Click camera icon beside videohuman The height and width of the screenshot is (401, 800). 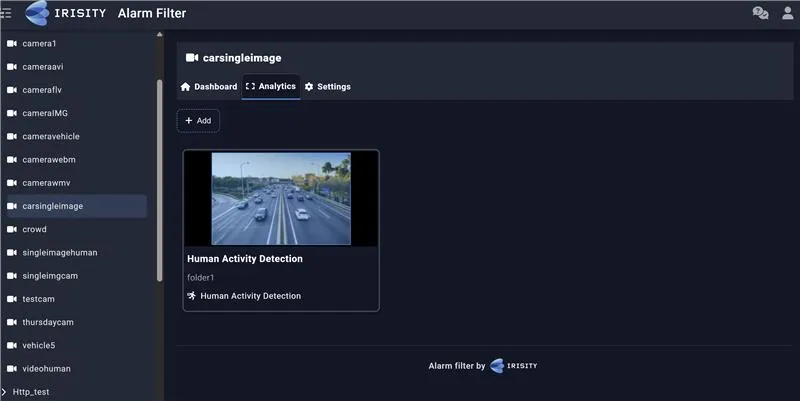pyautogui.click(x=12, y=369)
